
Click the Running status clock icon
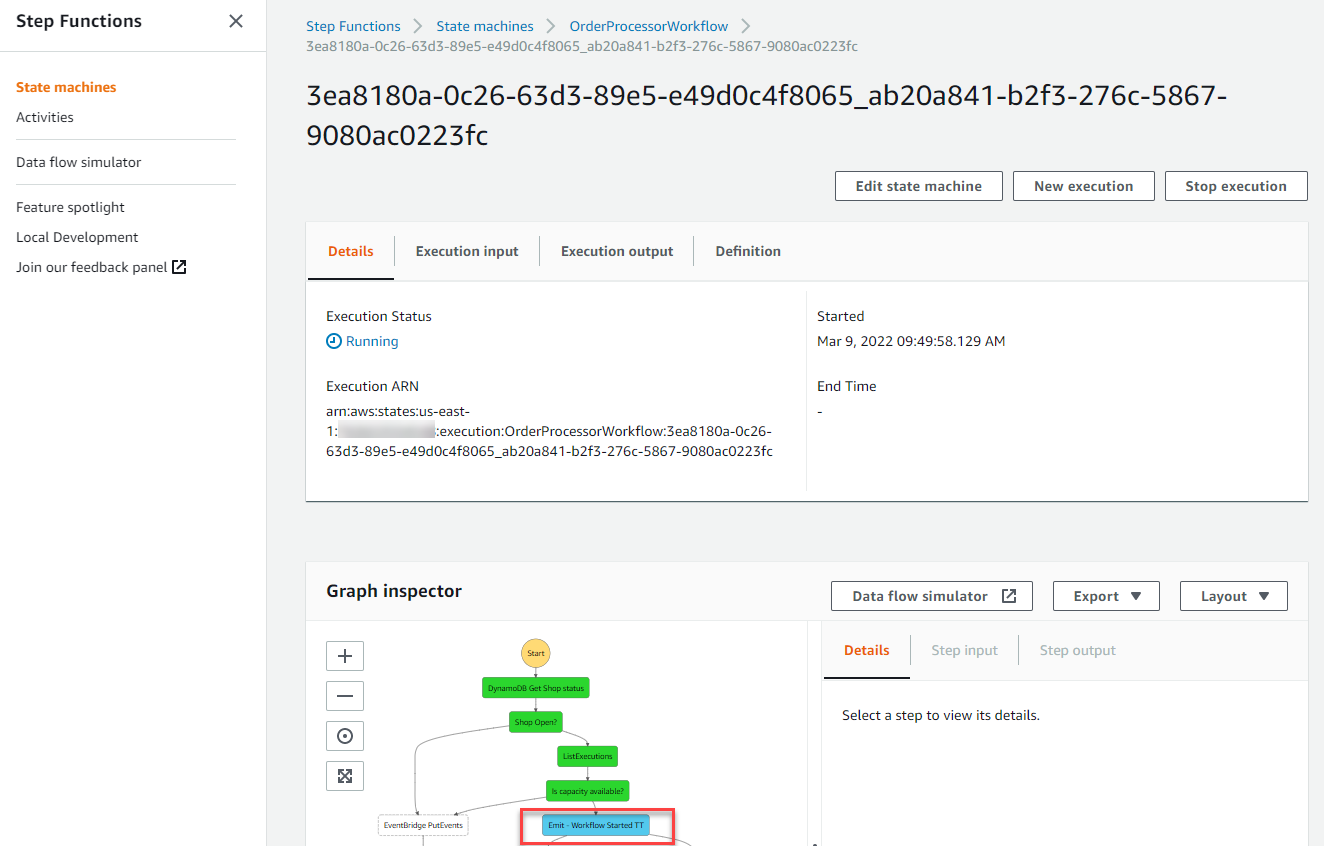334,341
